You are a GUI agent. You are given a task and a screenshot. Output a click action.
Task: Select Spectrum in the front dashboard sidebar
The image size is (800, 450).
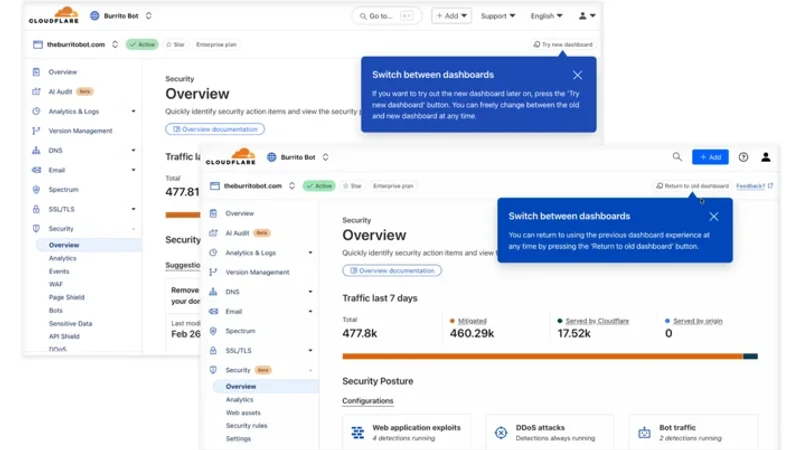click(240, 331)
